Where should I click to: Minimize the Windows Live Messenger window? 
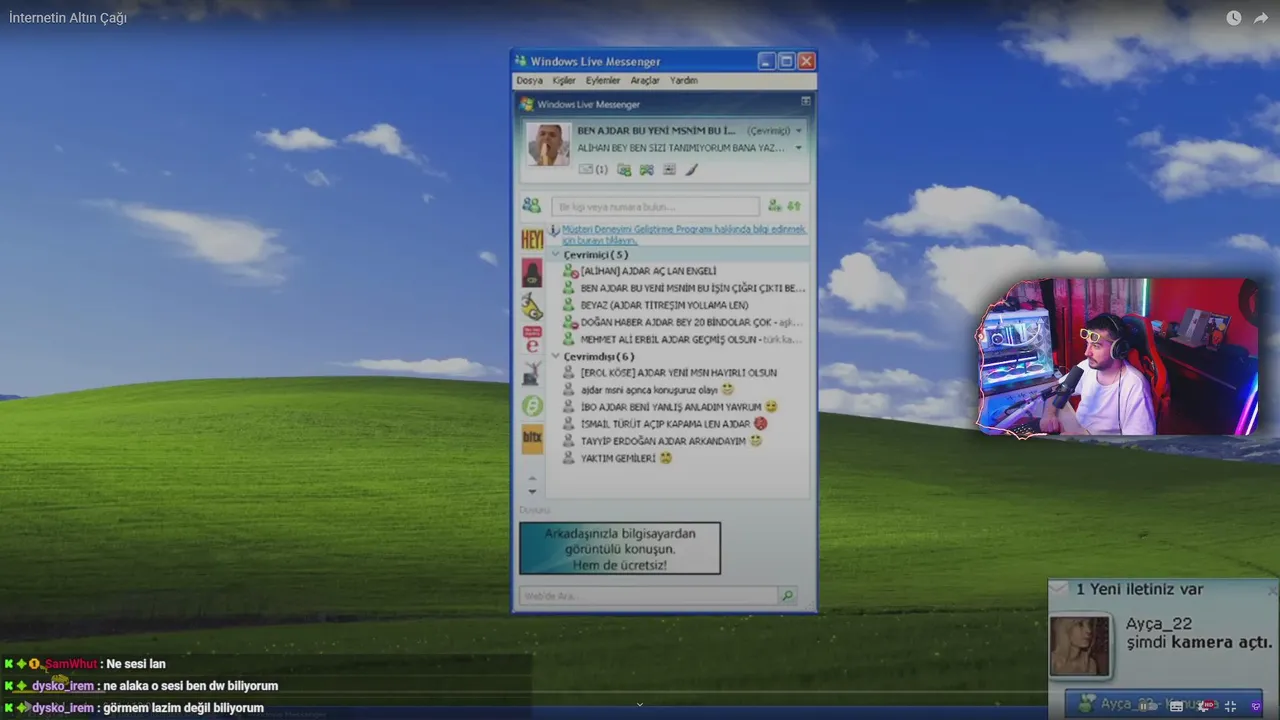[766, 61]
